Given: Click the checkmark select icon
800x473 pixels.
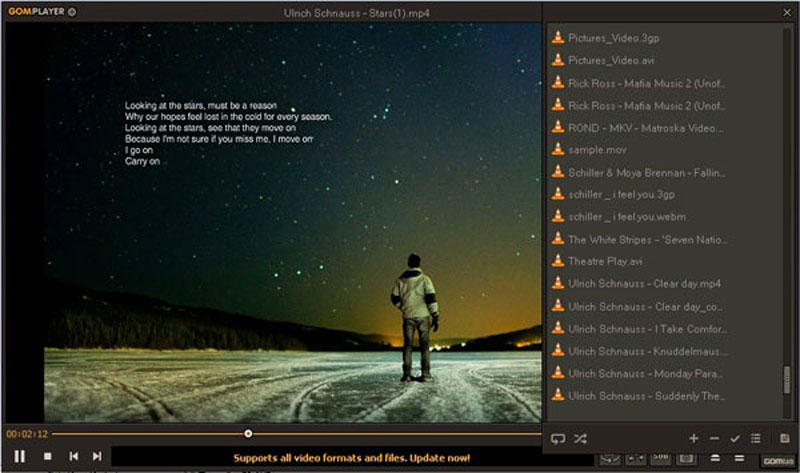Looking at the screenshot, I should tap(735, 438).
